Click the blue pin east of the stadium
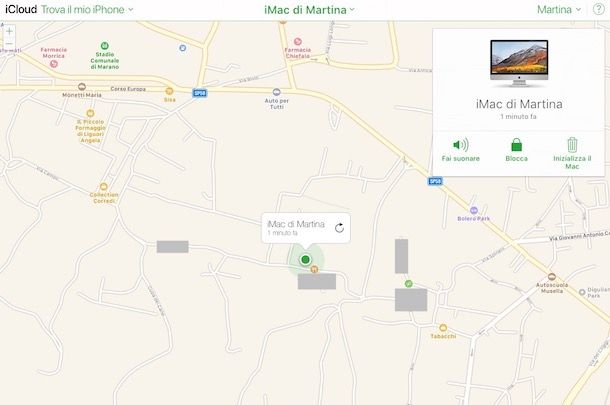 coord(182,48)
